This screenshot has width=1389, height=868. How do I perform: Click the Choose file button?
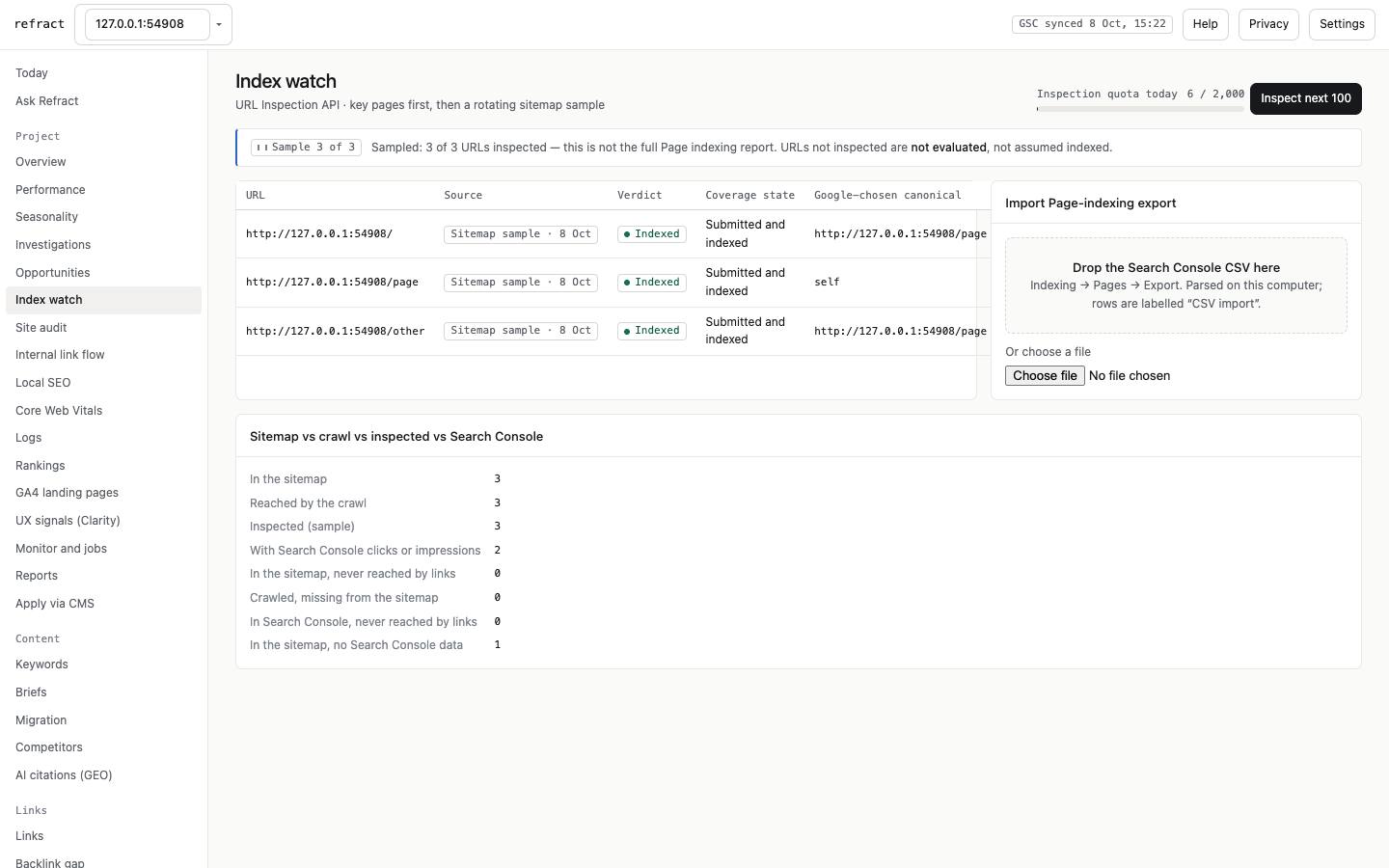pyautogui.click(x=1045, y=376)
